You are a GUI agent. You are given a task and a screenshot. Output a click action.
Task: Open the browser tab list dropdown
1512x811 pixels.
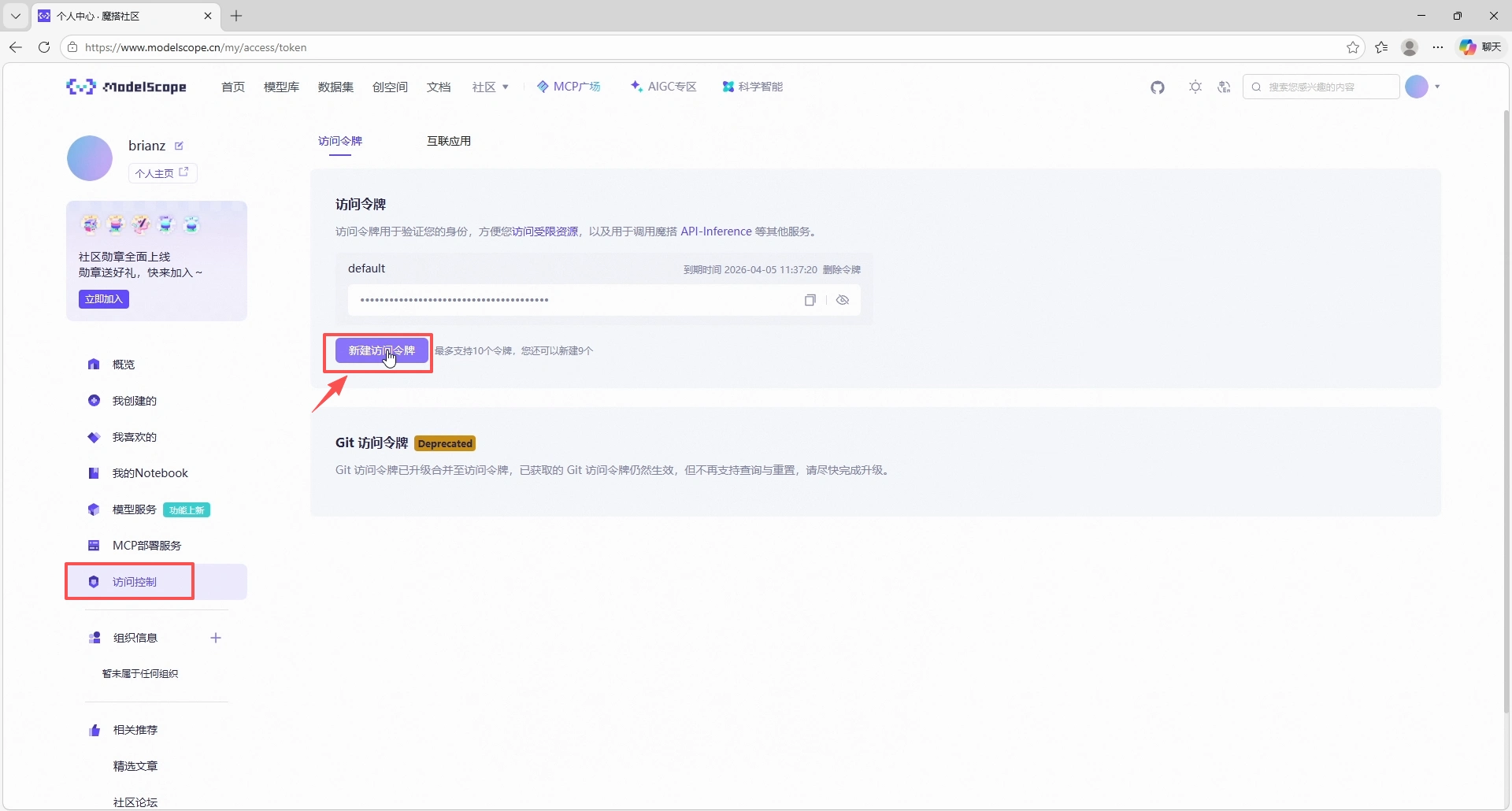[x=16, y=16]
